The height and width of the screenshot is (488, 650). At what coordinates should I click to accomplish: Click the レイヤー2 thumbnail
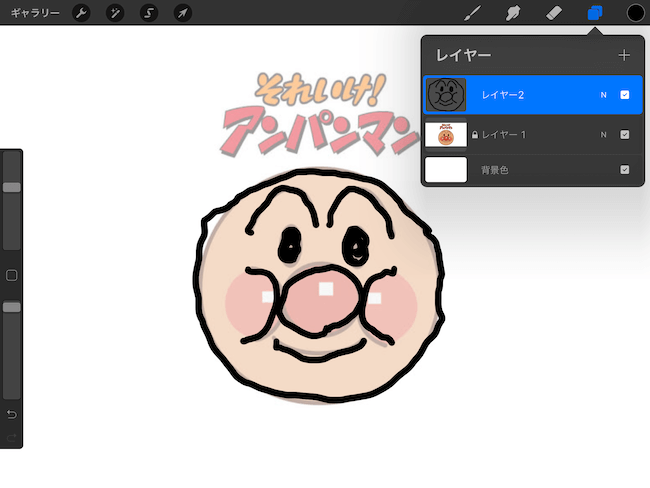(446, 95)
